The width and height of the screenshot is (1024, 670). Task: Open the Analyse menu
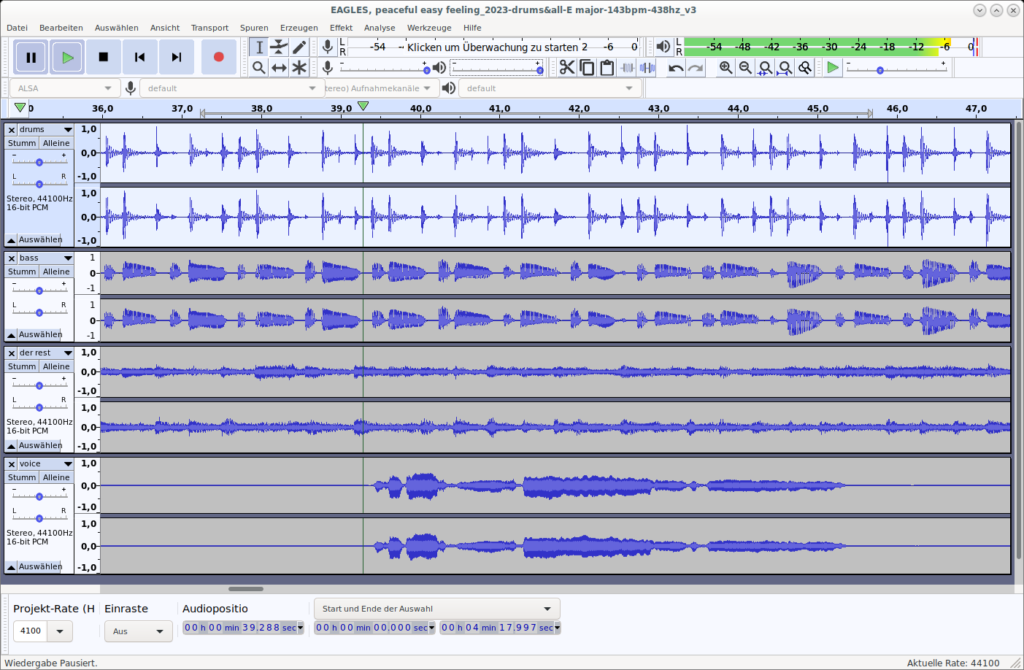point(379,28)
